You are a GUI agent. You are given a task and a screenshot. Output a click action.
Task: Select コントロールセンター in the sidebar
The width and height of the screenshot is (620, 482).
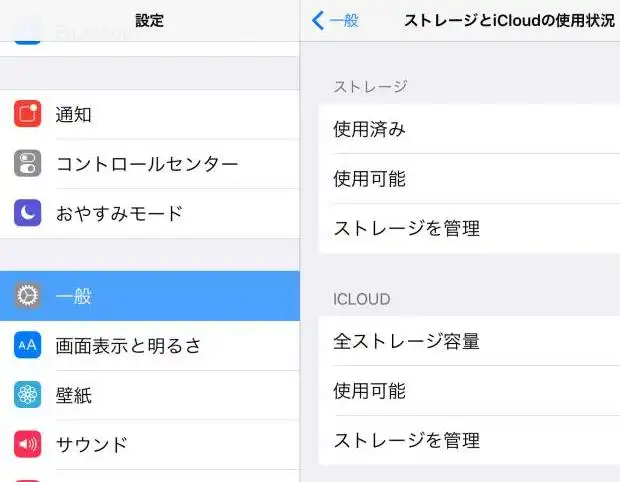pos(146,164)
